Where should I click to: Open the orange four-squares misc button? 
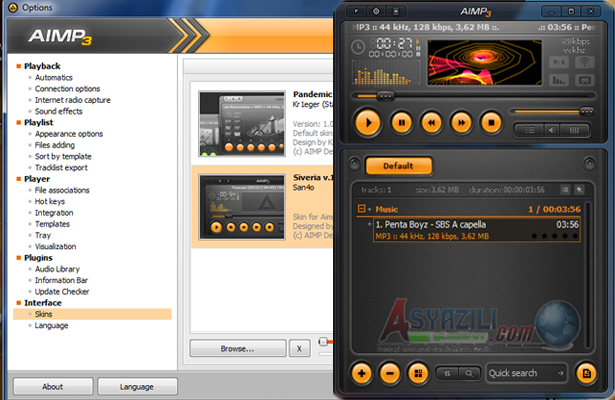pyautogui.click(x=418, y=373)
